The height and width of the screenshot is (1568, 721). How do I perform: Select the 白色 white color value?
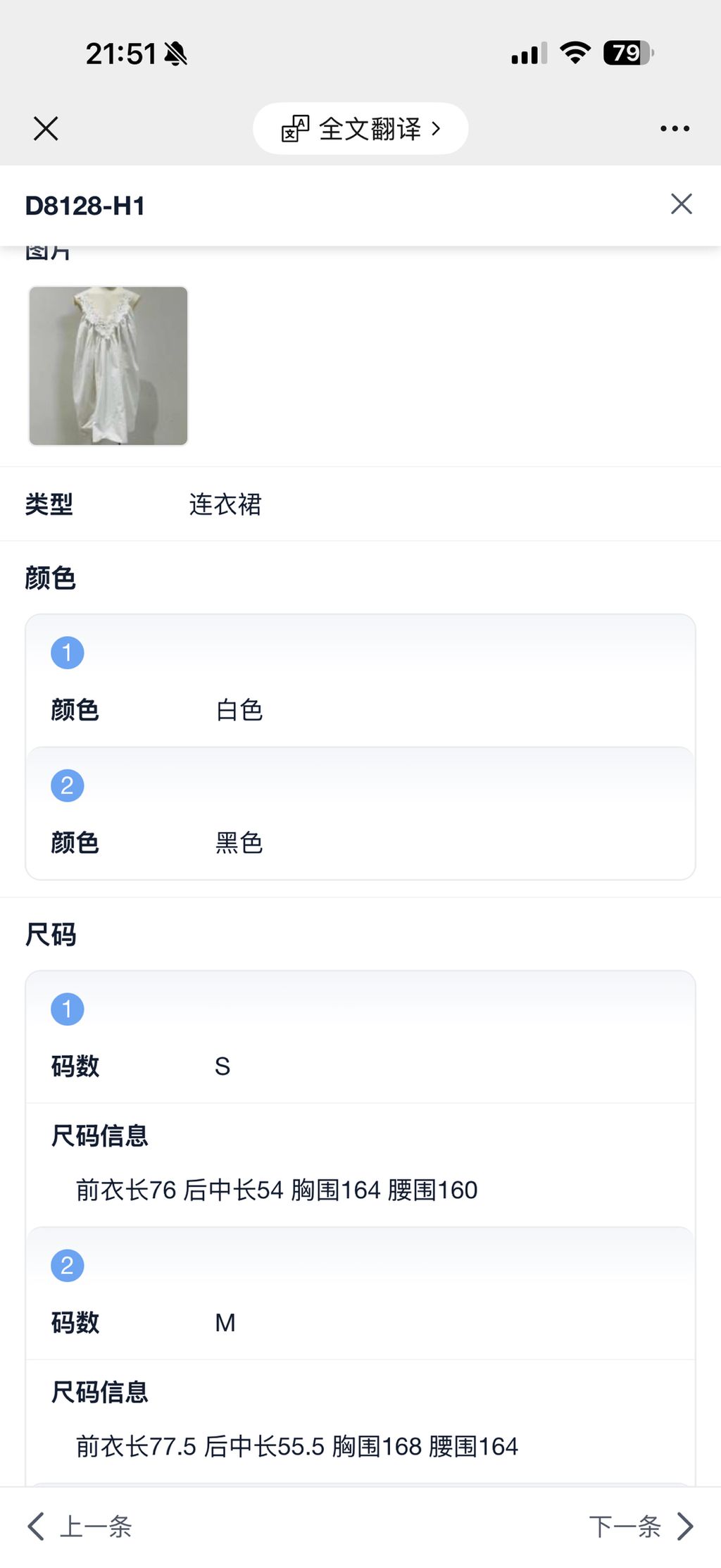click(239, 710)
